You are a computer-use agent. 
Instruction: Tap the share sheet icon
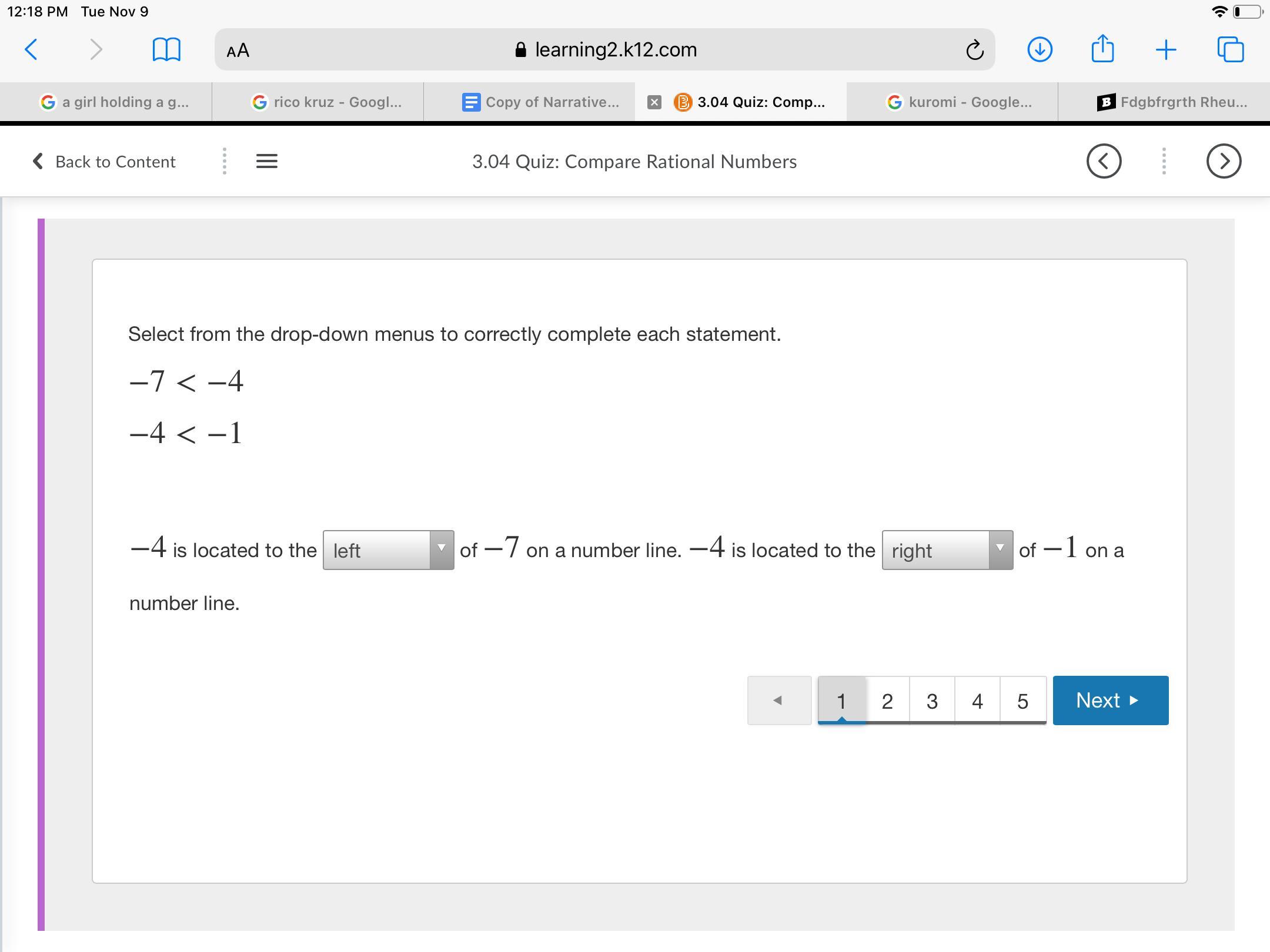click(1102, 49)
